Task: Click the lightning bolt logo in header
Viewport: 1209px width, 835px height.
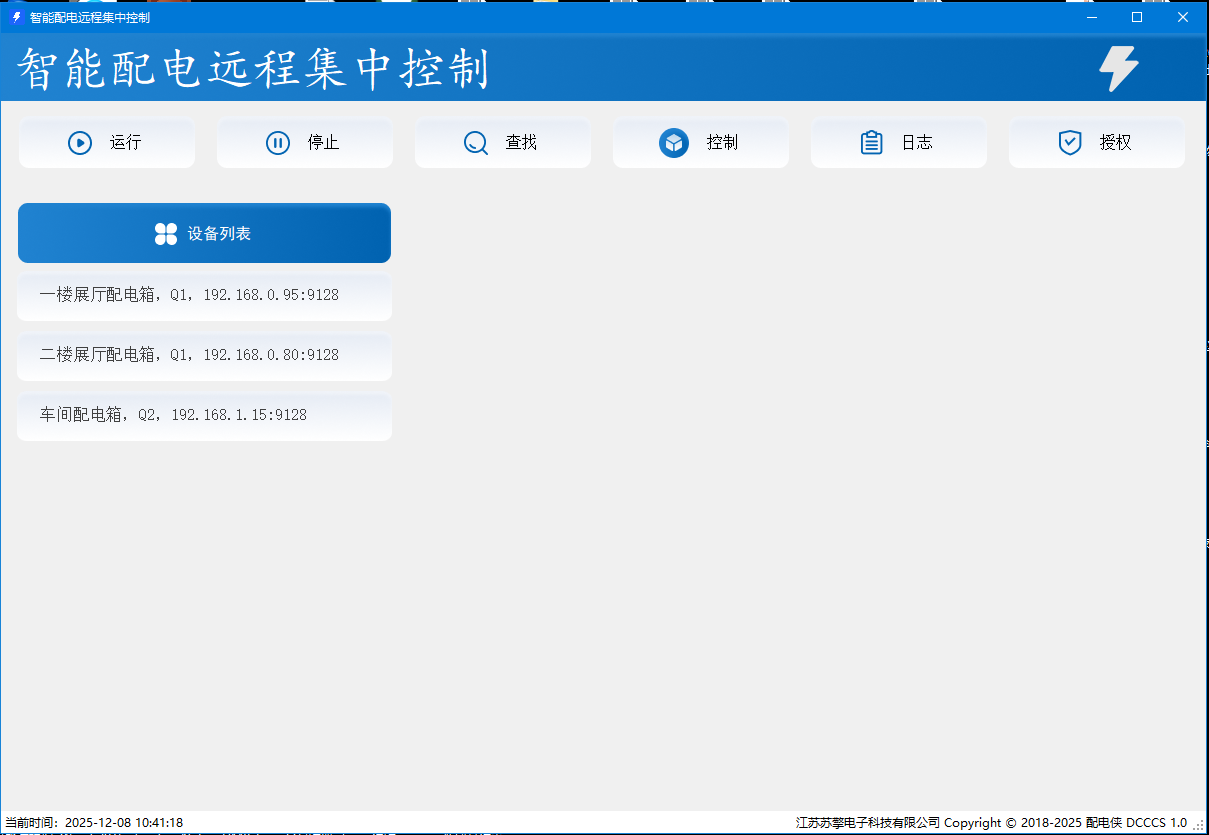Action: click(1118, 70)
